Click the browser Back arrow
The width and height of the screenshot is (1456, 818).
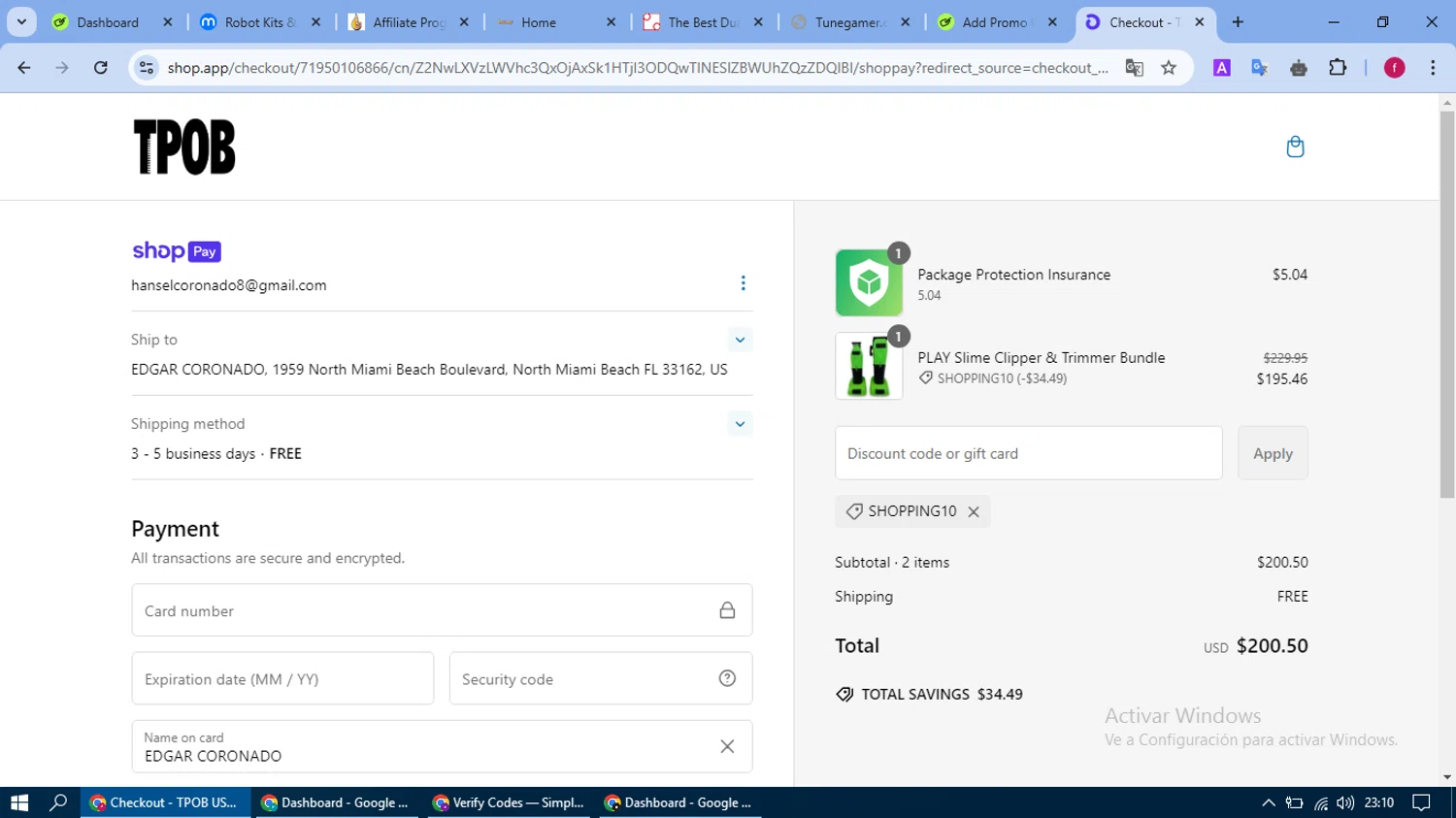click(24, 67)
